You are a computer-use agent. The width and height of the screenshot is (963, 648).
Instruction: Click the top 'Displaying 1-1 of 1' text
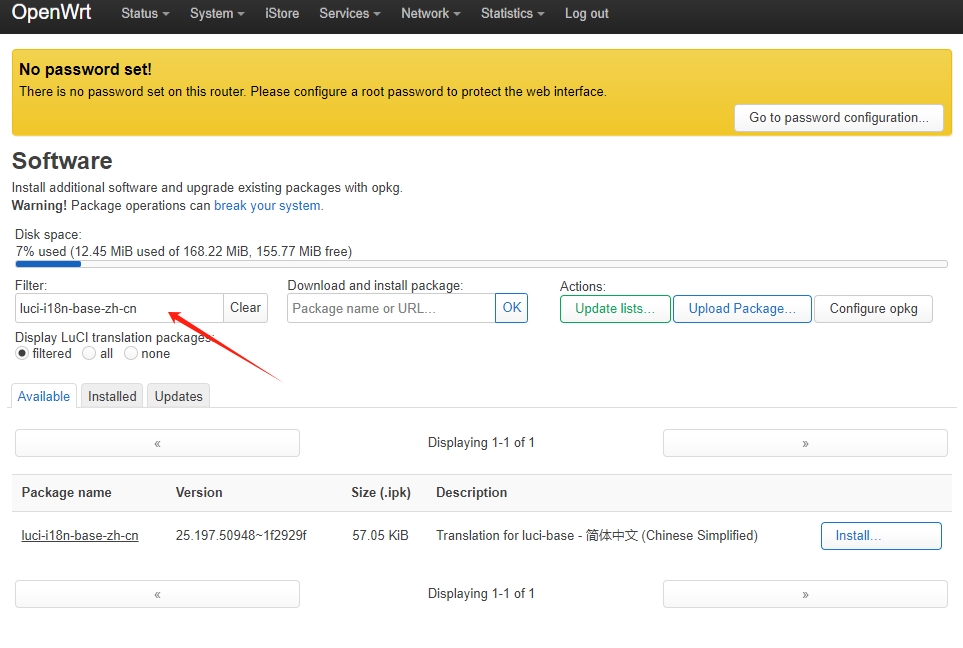481,443
